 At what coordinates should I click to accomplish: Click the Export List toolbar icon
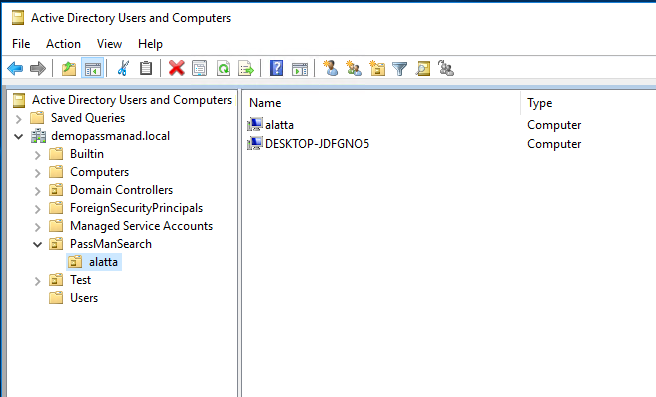point(246,68)
